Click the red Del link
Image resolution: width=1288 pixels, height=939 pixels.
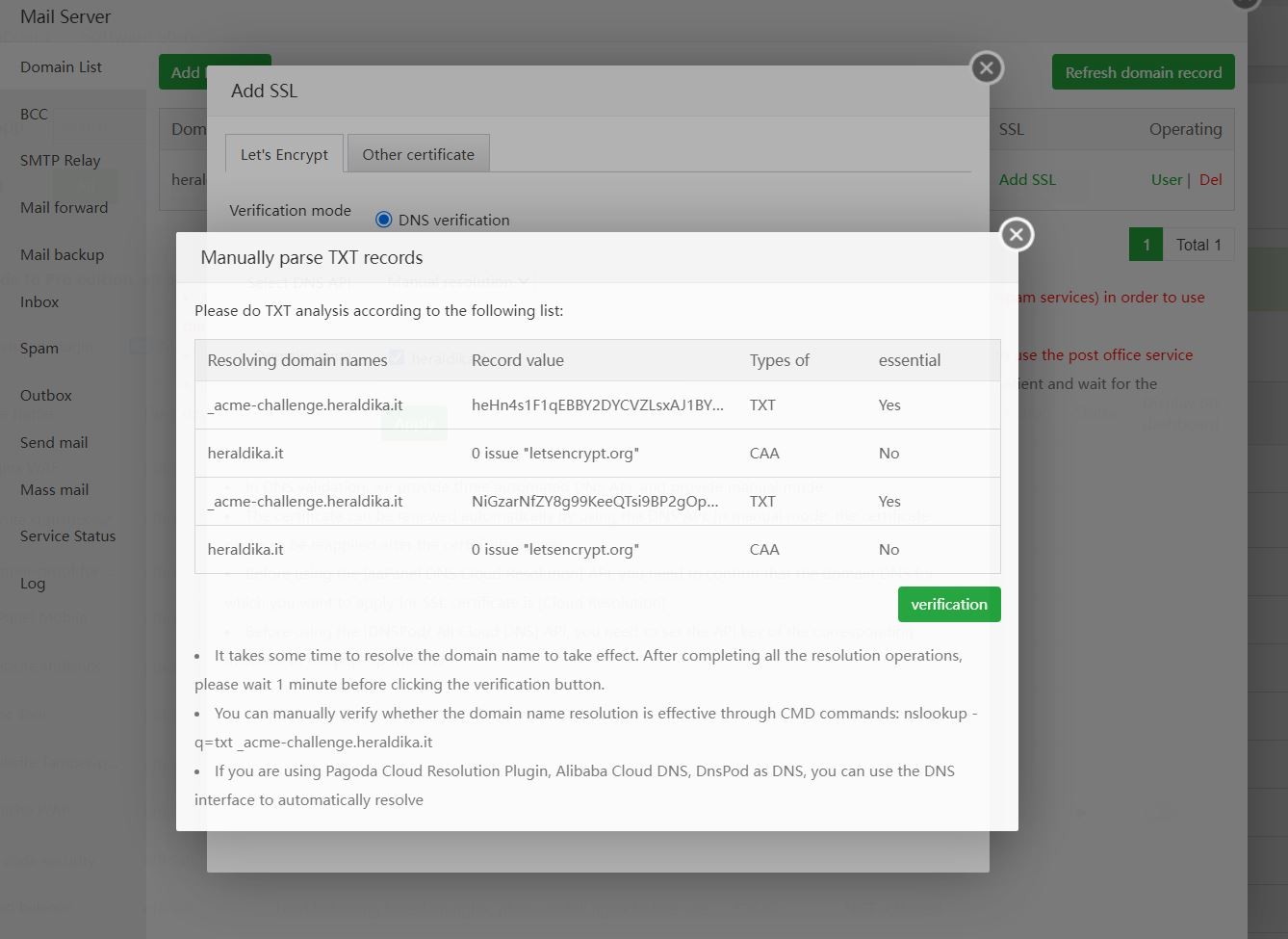coord(1210,179)
